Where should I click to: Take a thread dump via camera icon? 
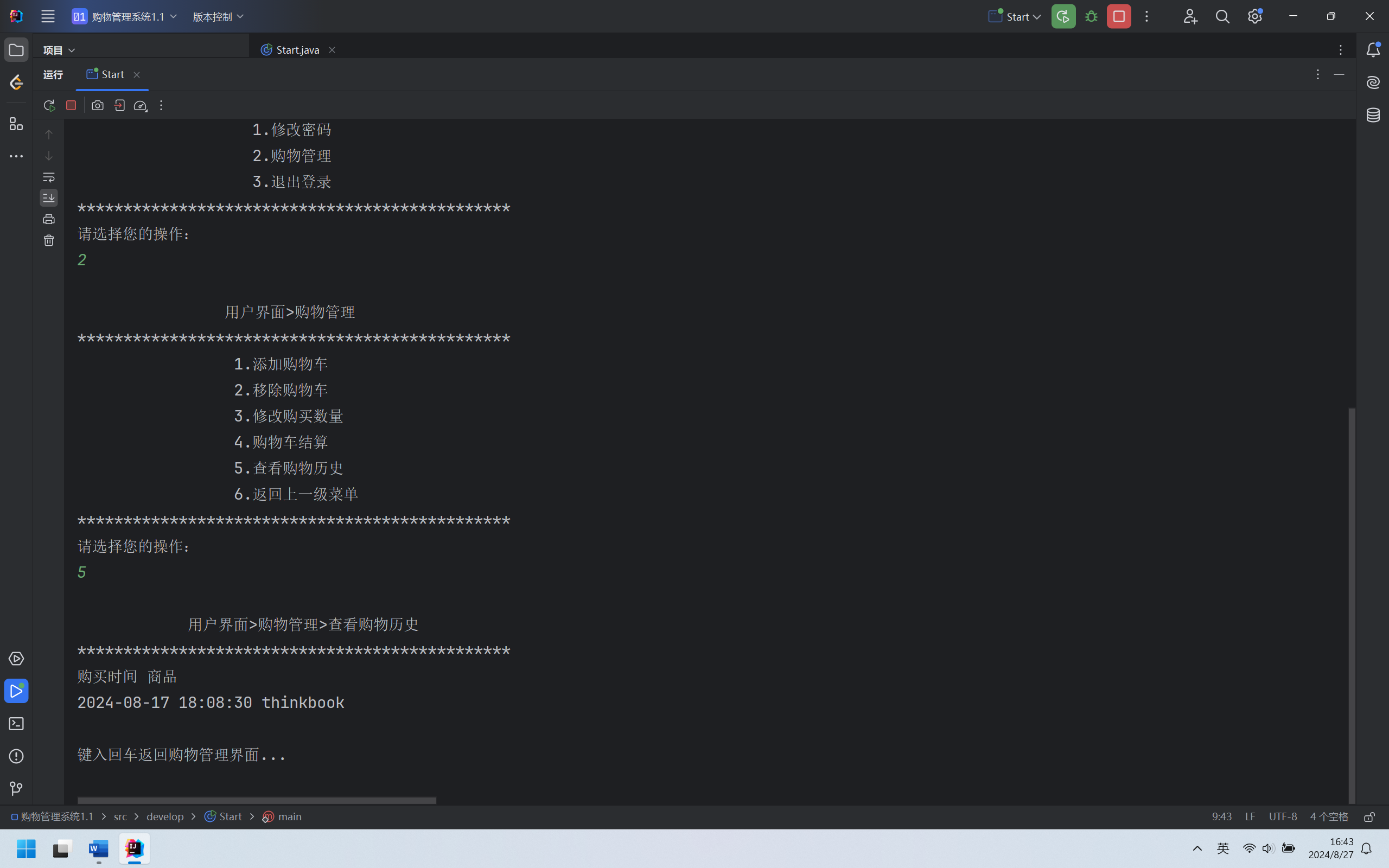98,106
